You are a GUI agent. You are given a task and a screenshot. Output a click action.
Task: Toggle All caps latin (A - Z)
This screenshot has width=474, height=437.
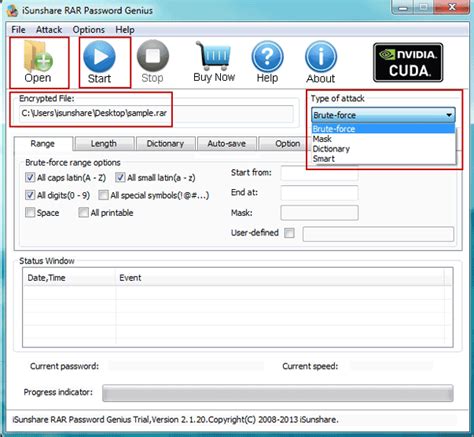(x=30, y=177)
